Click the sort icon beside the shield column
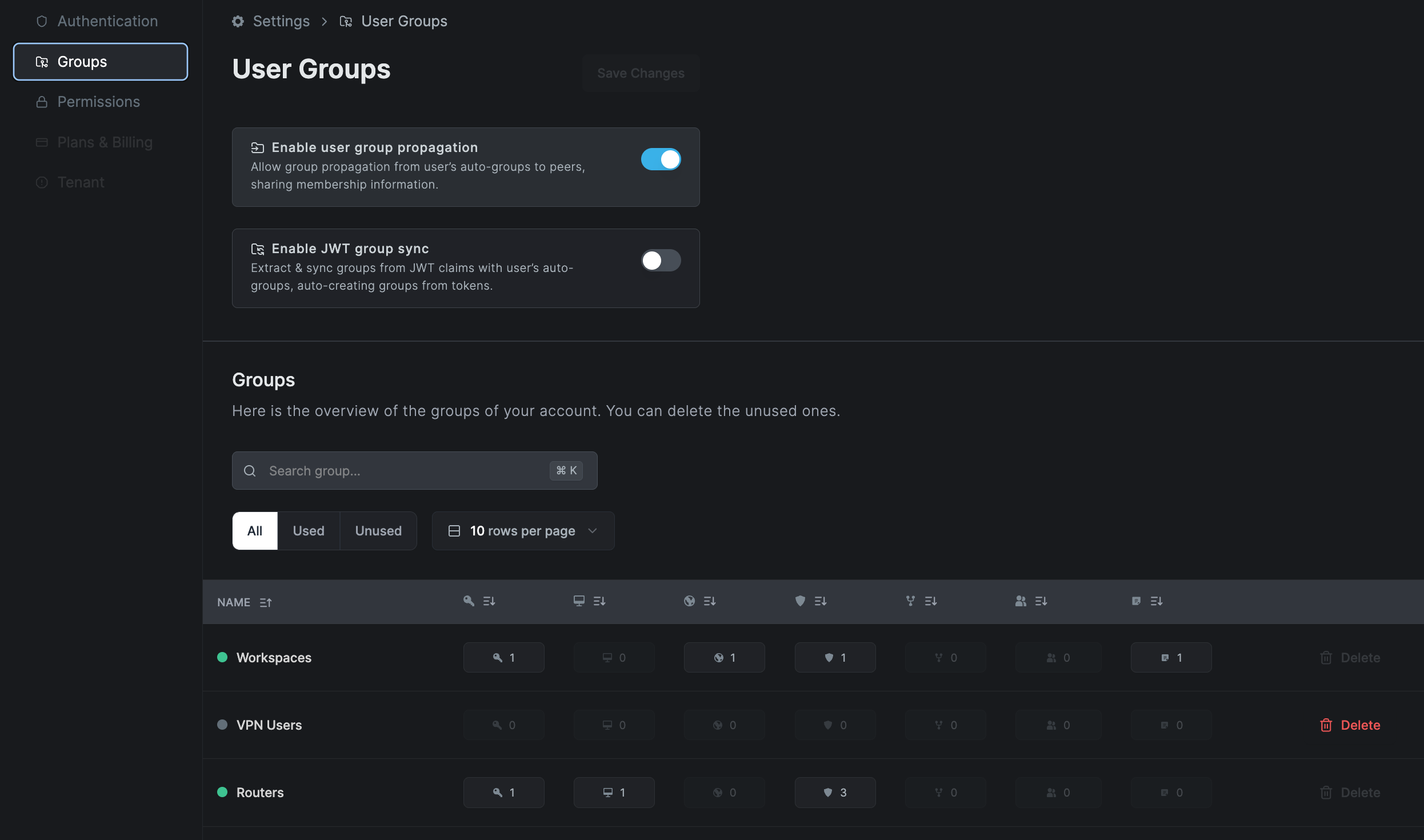This screenshot has width=1424, height=840. pyautogui.click(x=819, y=601)
